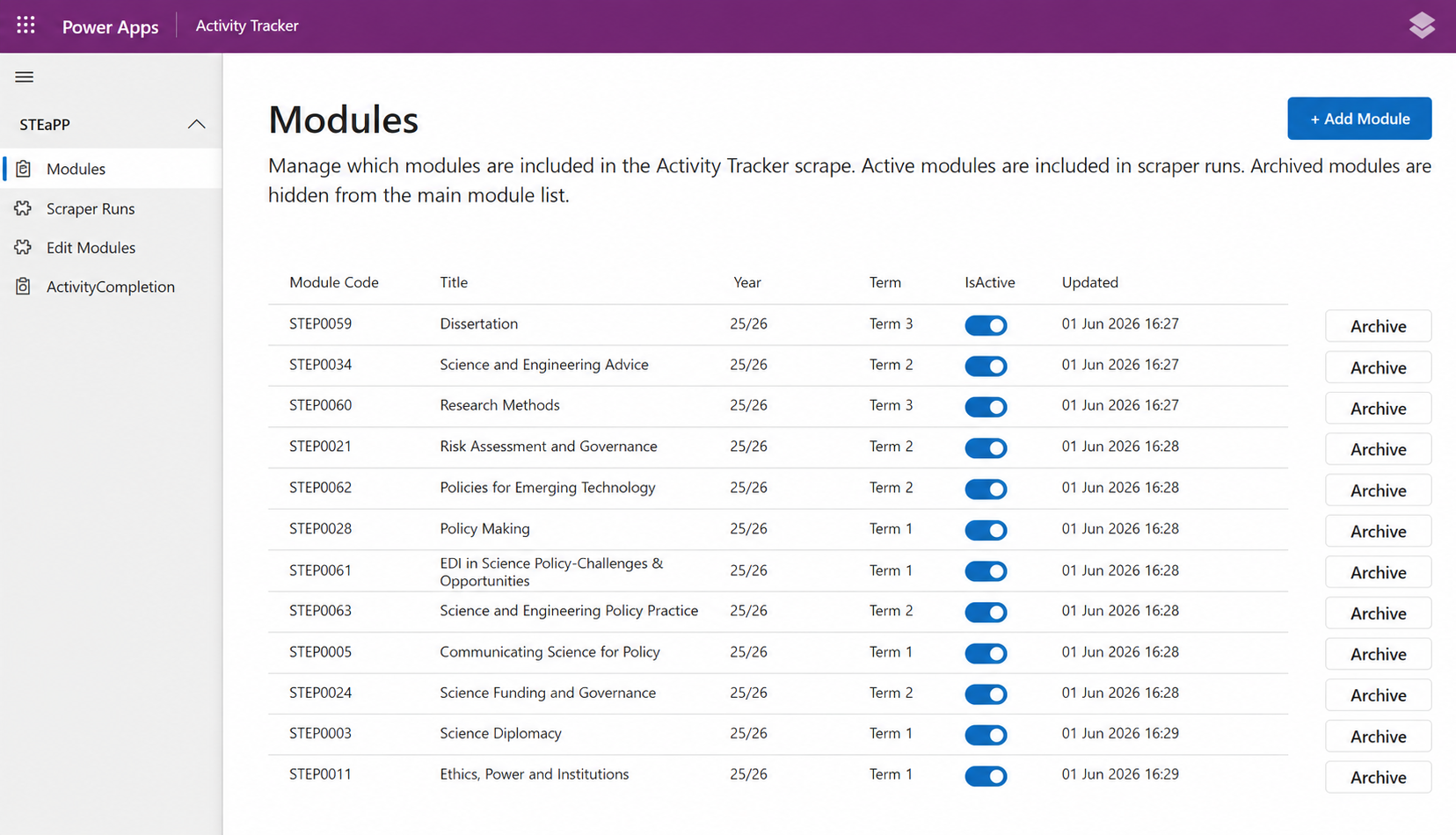Image resolution: width=1456 pixels, height=835 pixels.
Task: Archive the STEP0063 module
Action: coord(1378,614)
